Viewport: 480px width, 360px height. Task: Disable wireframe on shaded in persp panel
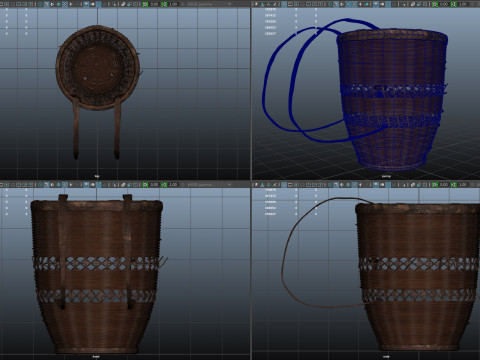point(348,4)
